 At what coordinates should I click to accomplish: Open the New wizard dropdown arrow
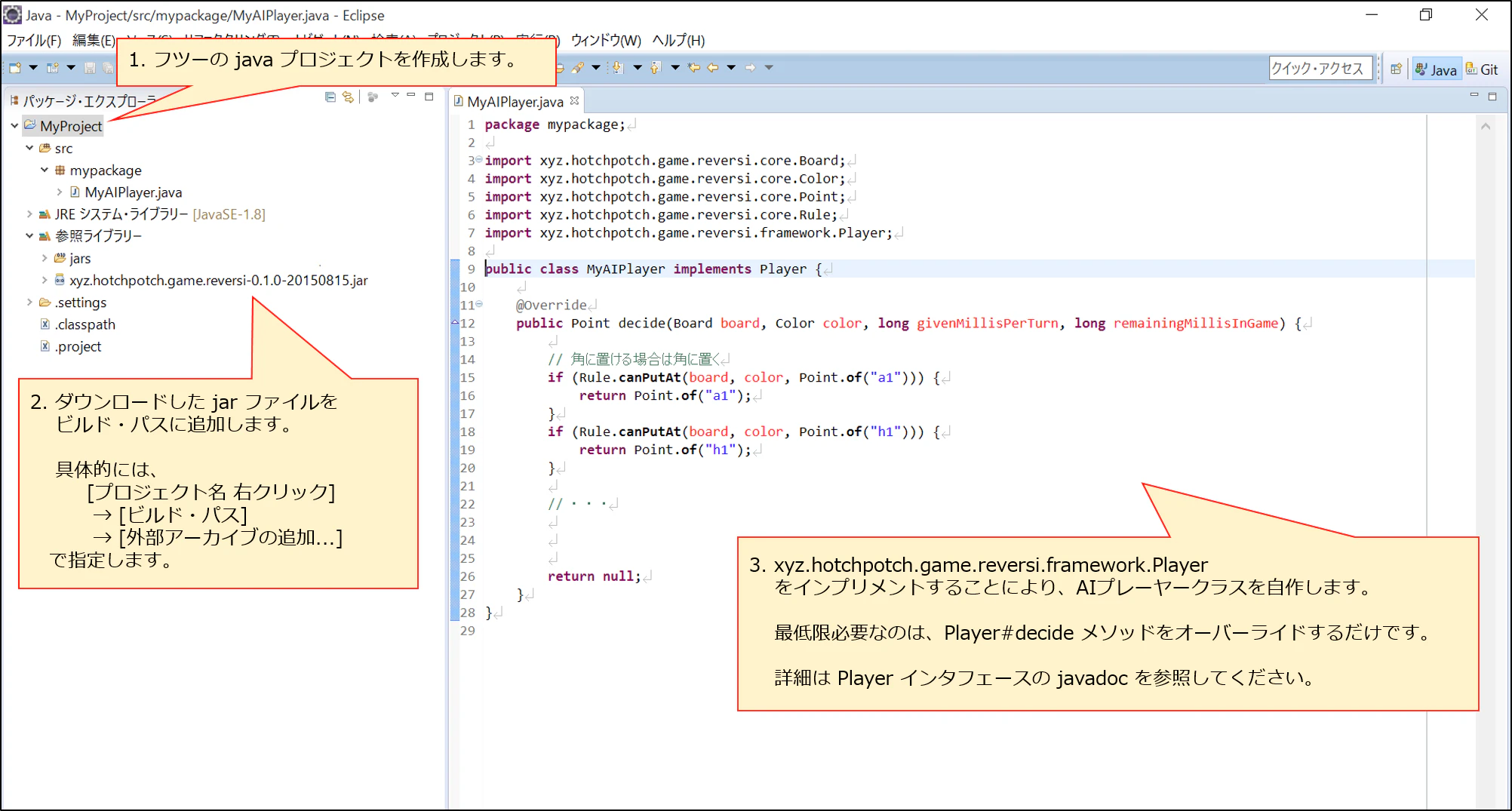(x=33, y=68)
